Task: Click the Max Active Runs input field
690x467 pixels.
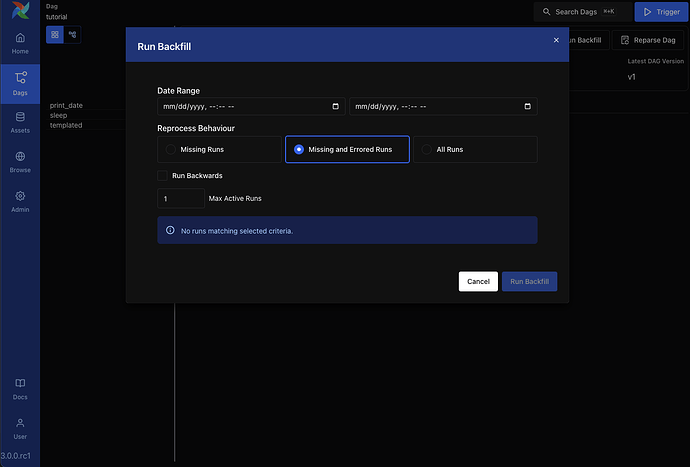Action: [181, 199]
